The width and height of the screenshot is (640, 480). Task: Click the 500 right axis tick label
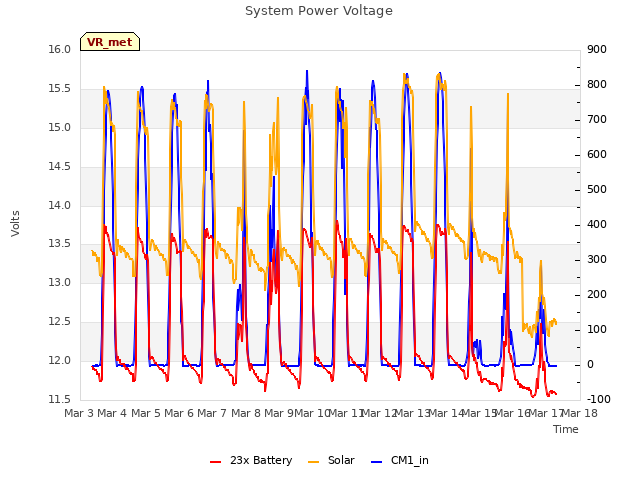point(597,190)
